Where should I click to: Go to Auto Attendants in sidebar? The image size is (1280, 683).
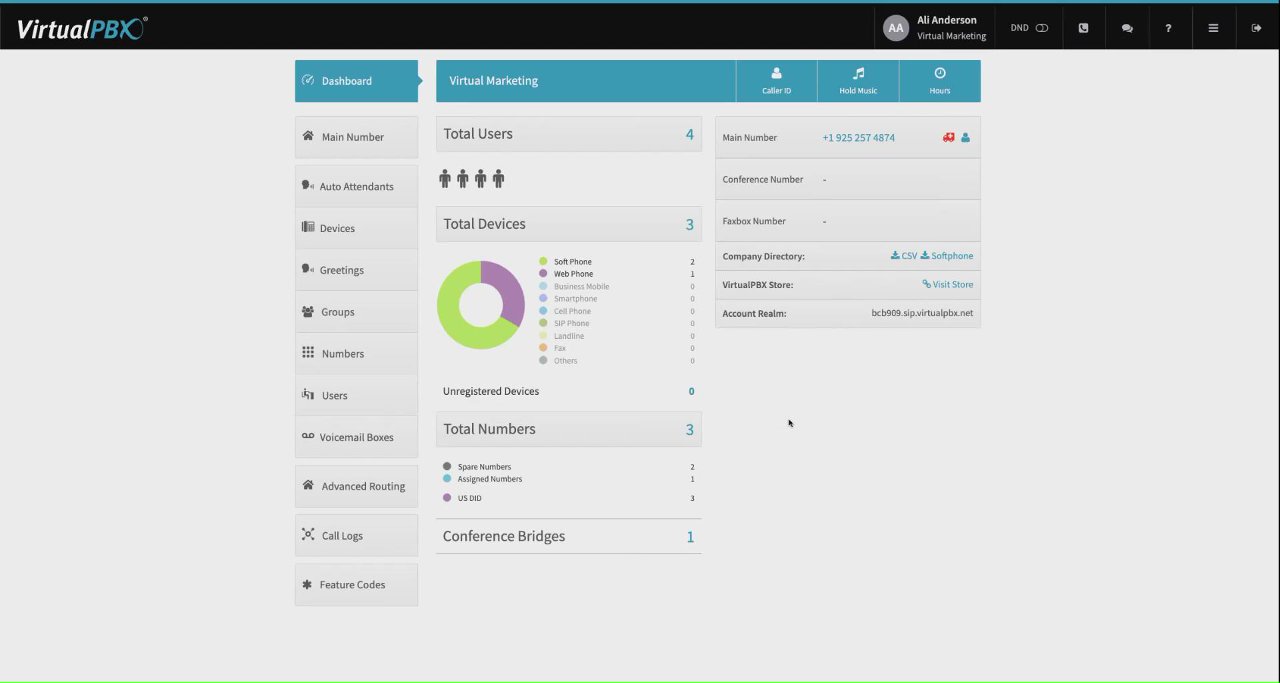[x=356, y=186]
